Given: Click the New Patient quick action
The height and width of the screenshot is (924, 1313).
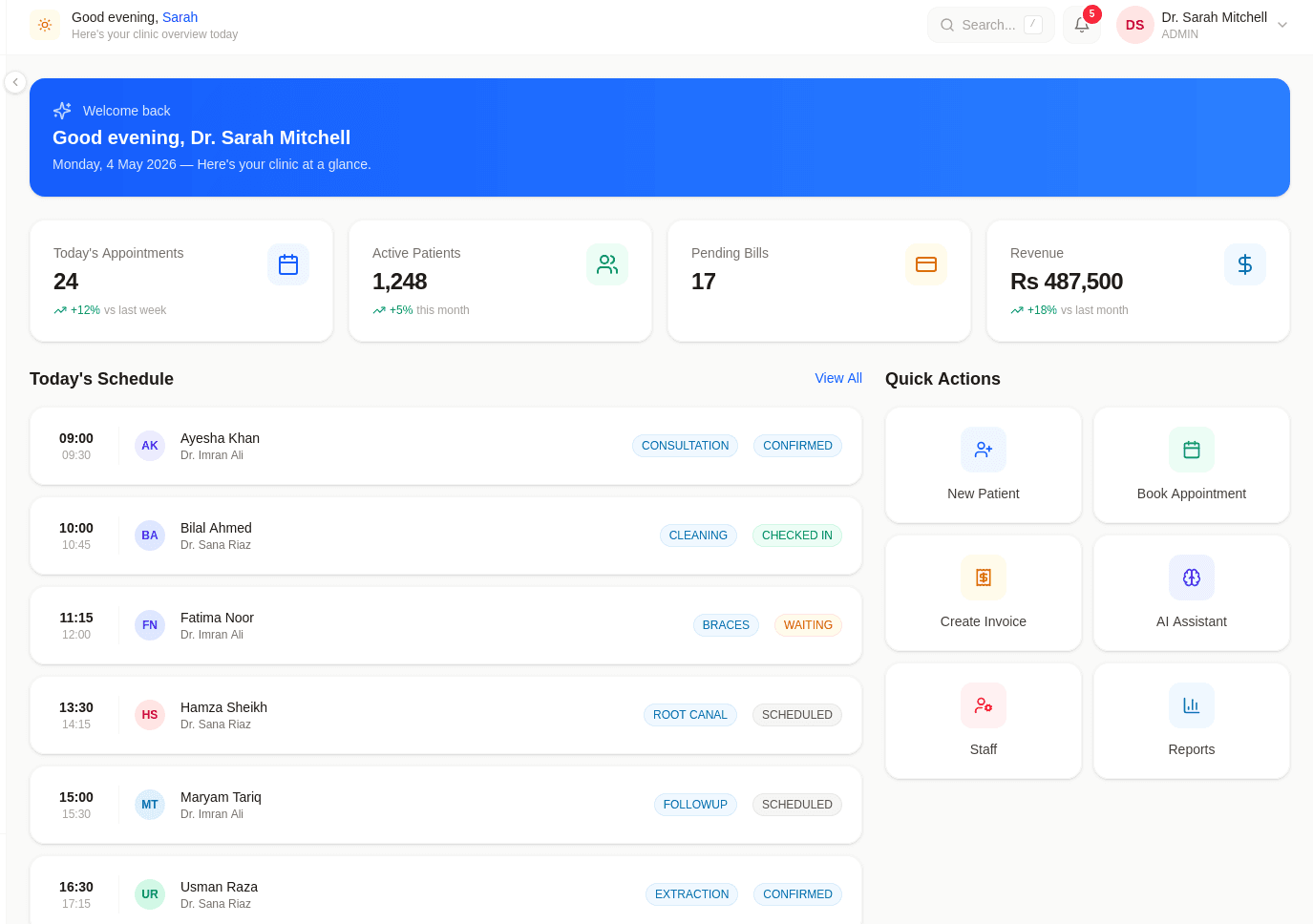Looking at the screenshot, I should click(984, 465).
